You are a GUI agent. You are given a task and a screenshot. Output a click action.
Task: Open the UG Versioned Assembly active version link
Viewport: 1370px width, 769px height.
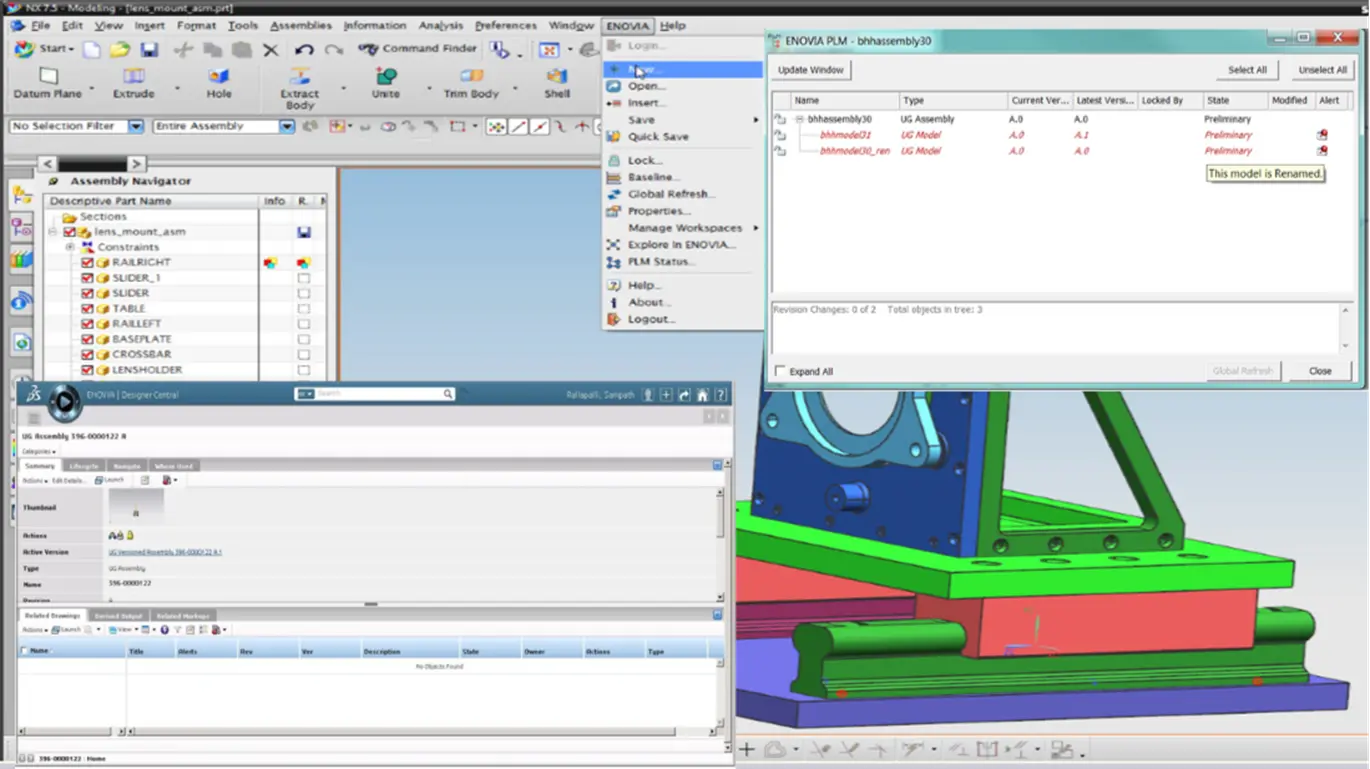(x=165, y=552)
